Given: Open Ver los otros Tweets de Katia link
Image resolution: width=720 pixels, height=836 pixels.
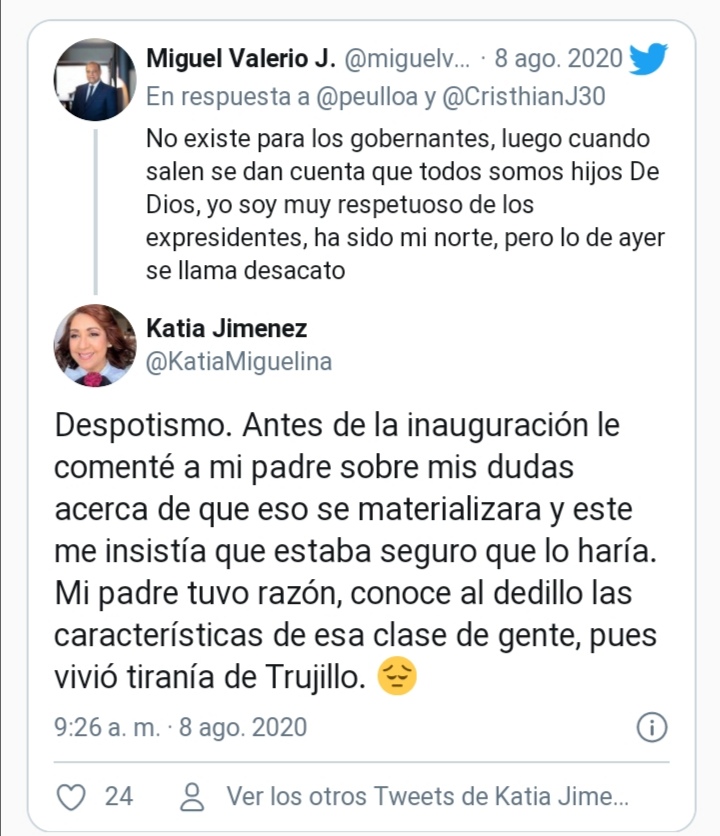Looking at the screenshot, I should pyautogui.click(x=427, y=797).
